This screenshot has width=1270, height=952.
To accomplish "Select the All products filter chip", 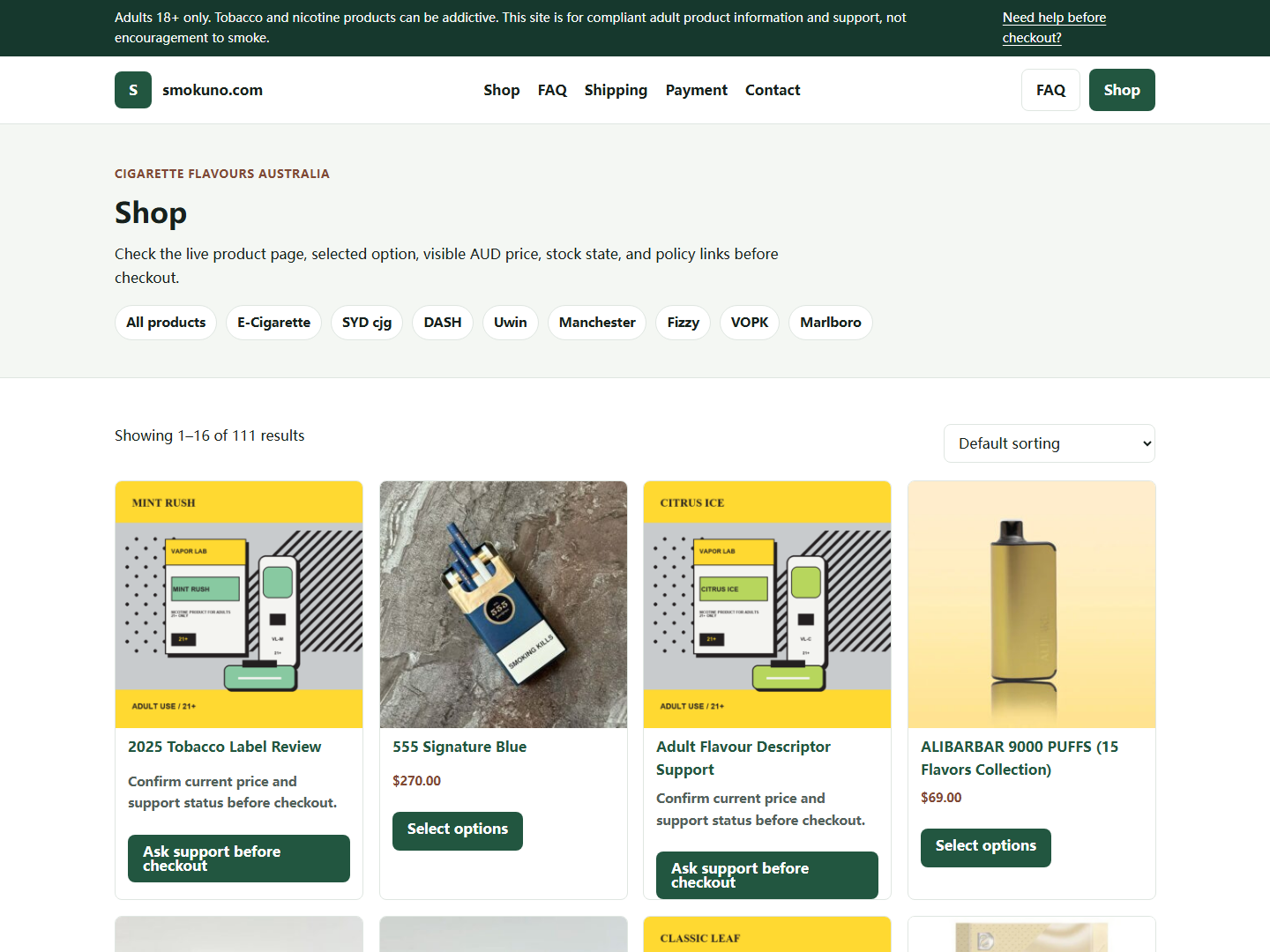I will (x=166, y=323).
